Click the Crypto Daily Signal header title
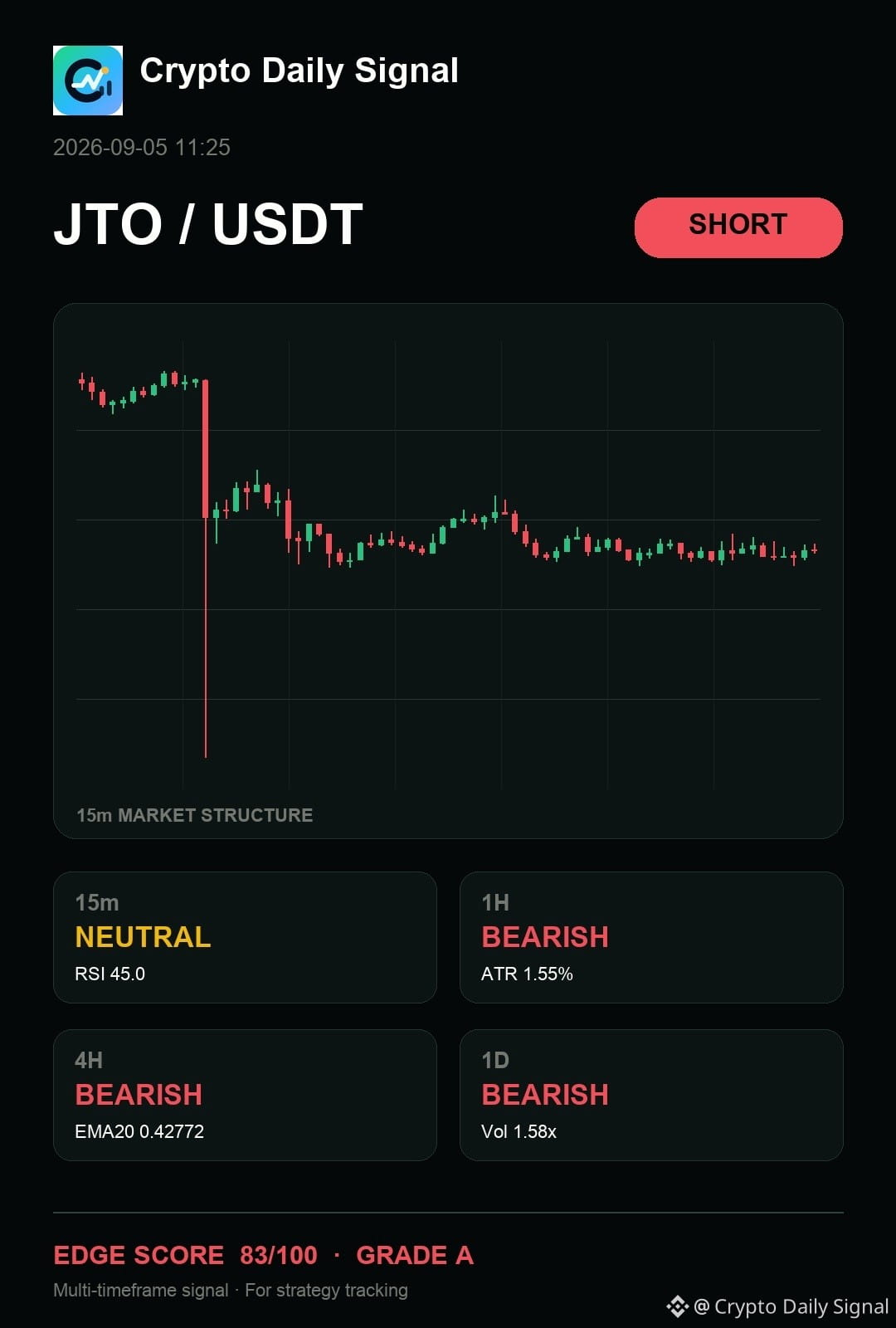This screenshot has height=1328, width=896. pyautogui.click(x=299, y=71)
